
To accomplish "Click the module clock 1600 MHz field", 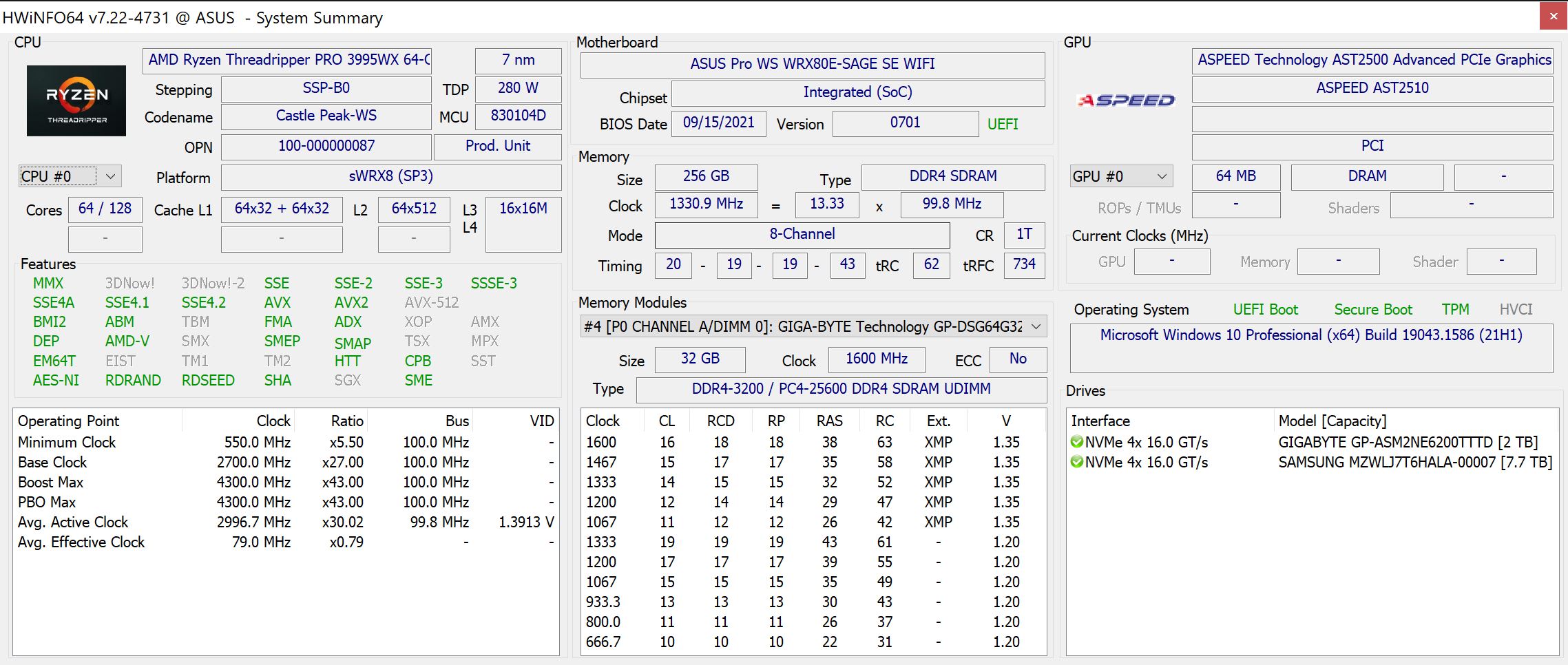I will (877, 359).
